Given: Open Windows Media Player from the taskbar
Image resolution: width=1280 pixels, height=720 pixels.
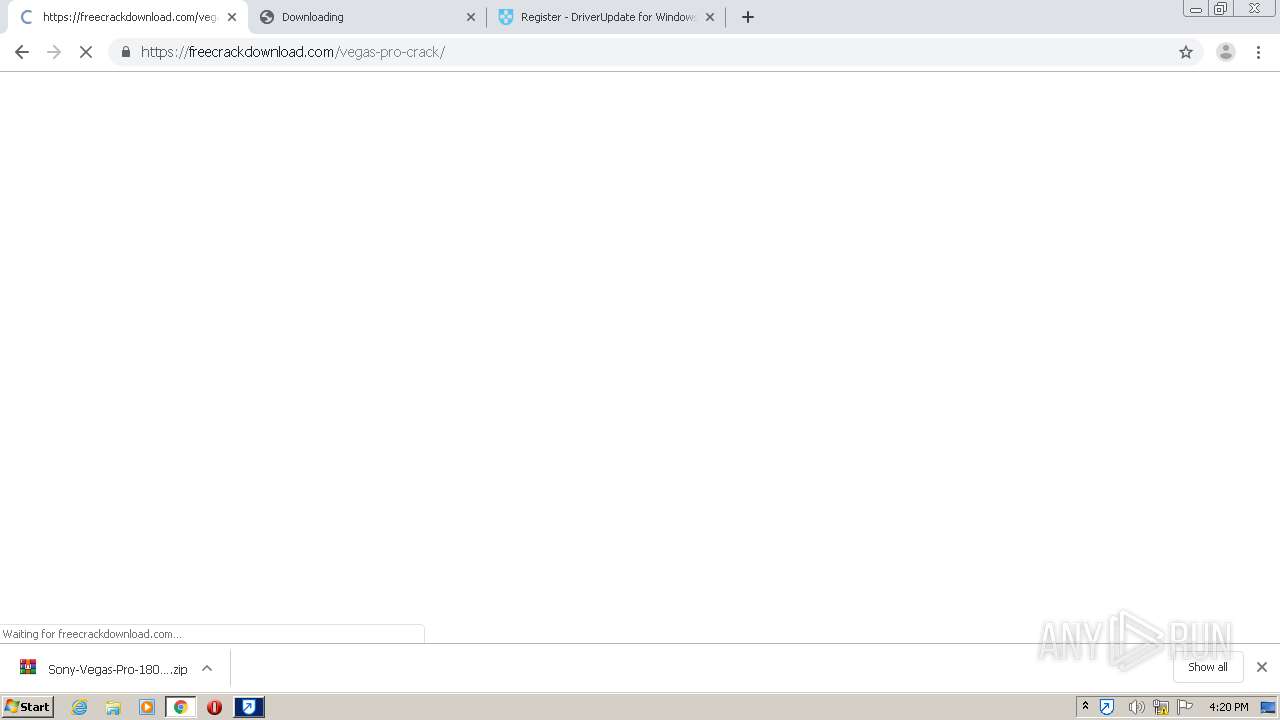Looking at the screenshot, I should coord(147,707).
